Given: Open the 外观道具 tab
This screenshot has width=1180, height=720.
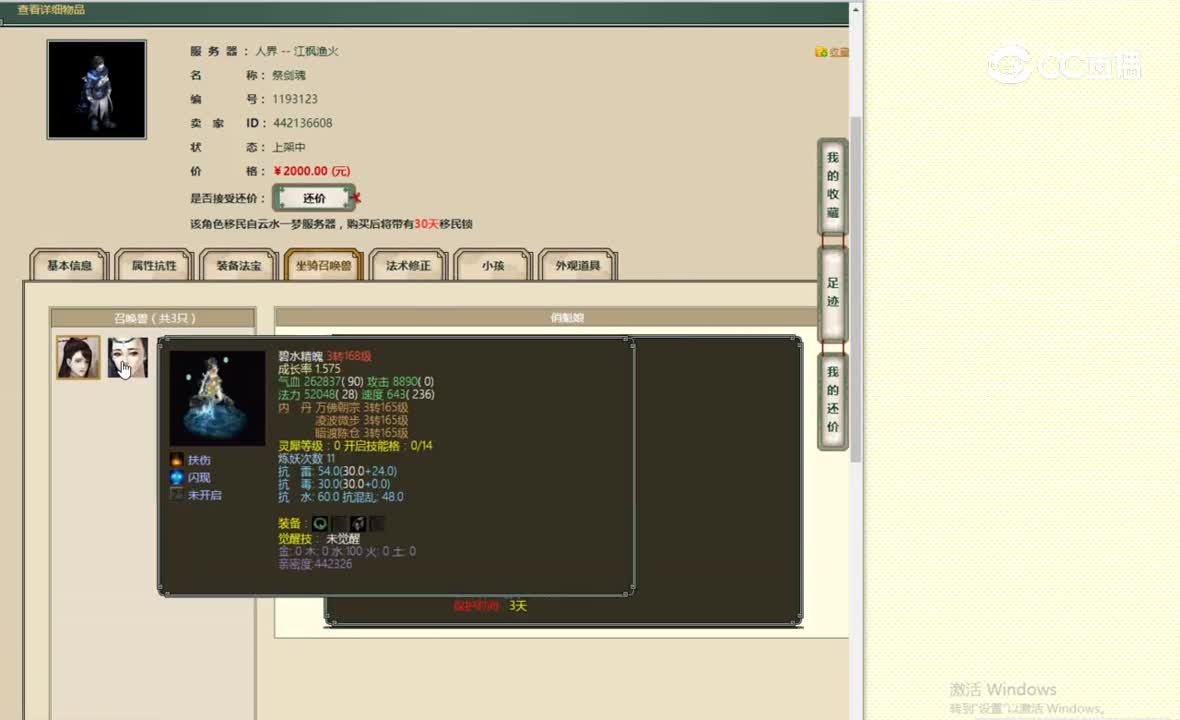Looking at the screenshot, I should pyautogui.click(x=578, y=266).
